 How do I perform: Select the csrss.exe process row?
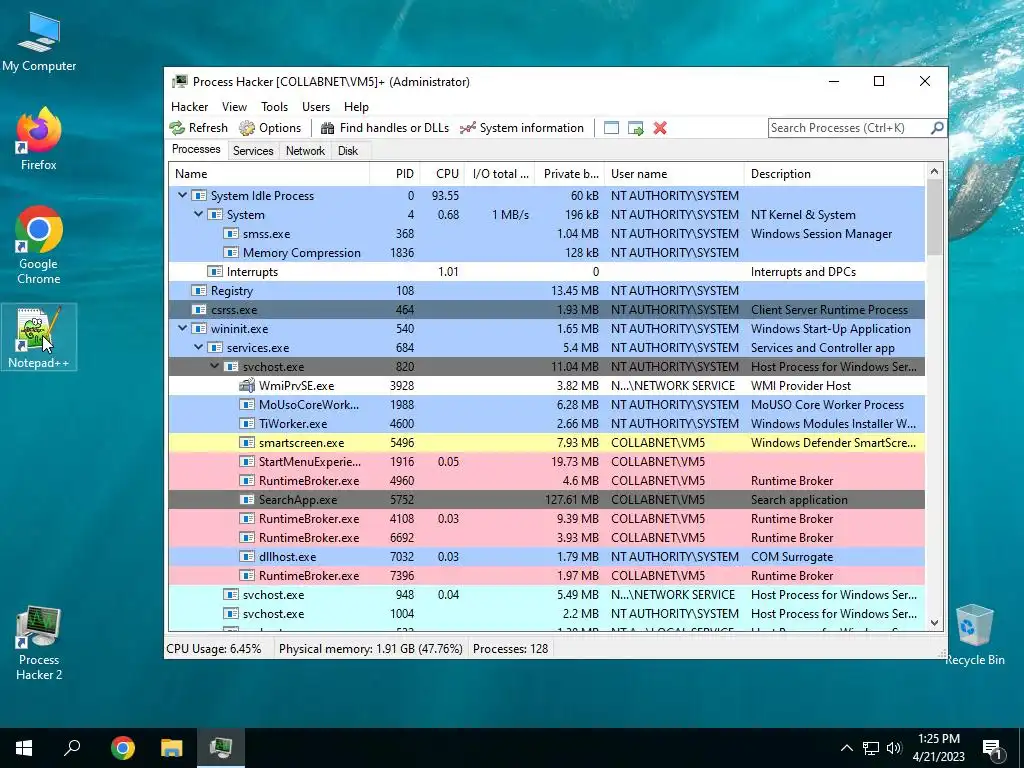pos(547,310)
